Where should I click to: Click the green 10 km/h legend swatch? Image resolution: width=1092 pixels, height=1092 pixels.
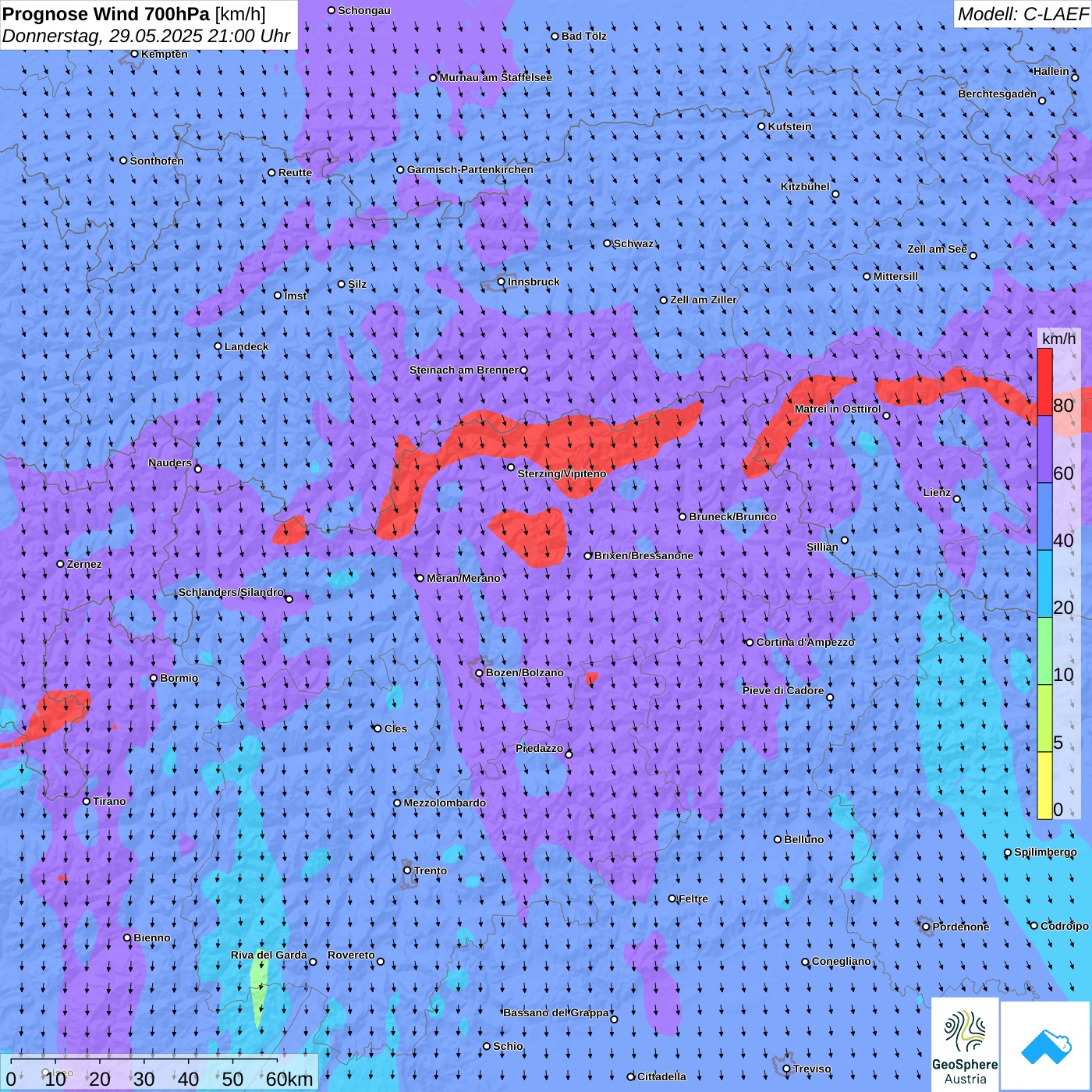1044,651
